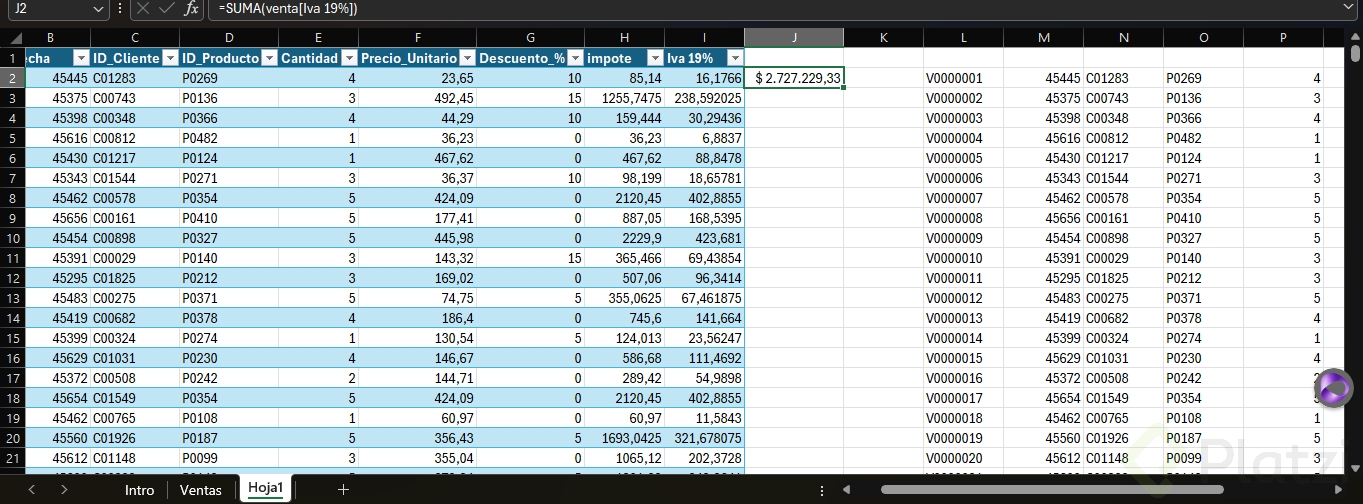Open the Cantidad column filter dropdown
This screenshot has height=504, width=1363.
(349, 58)
